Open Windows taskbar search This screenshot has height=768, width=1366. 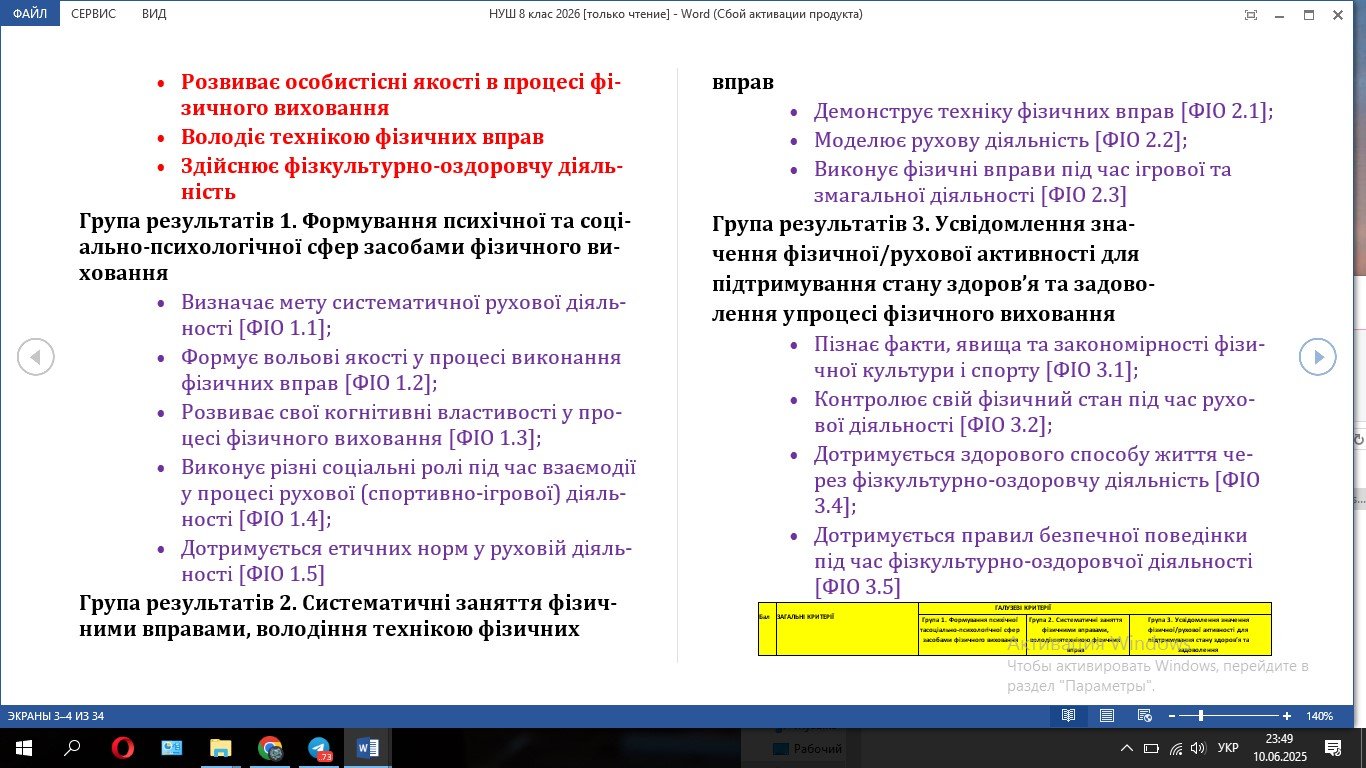pos(72,748)
